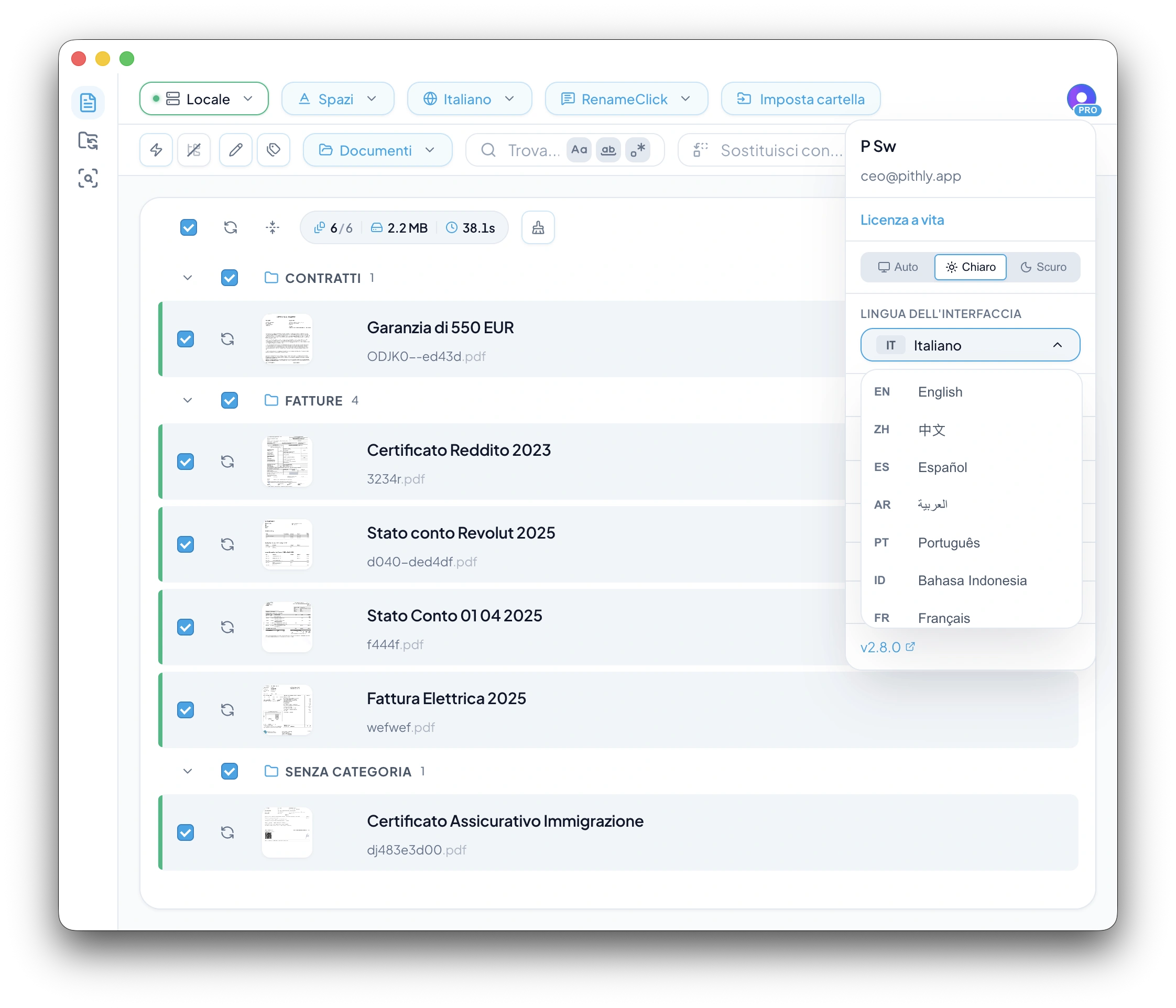Screen dimensions: 1176x1008
Task: Switch theme to Auto
Action: point(898,267)
